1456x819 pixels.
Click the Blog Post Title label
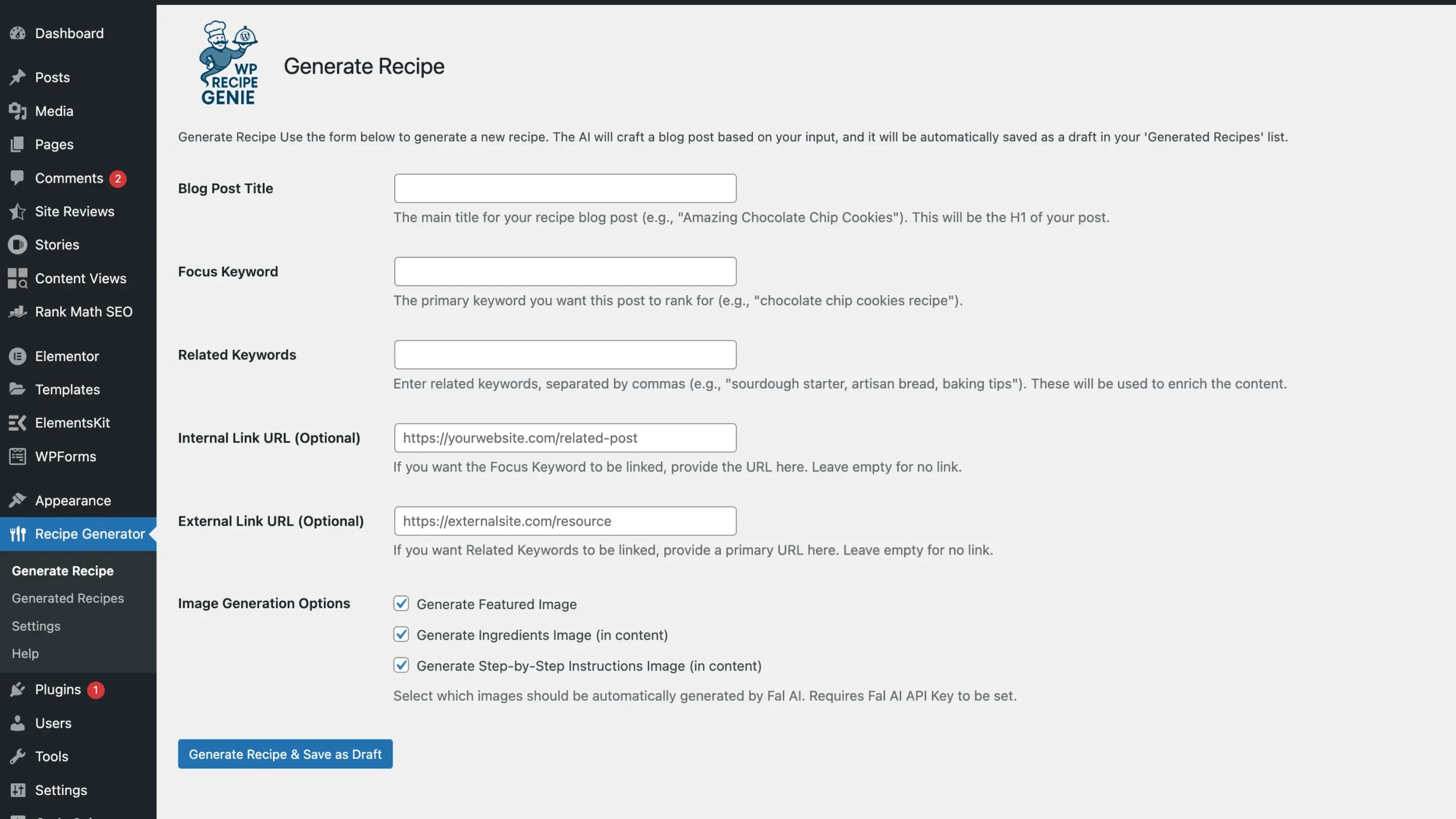tap(225, 188)
